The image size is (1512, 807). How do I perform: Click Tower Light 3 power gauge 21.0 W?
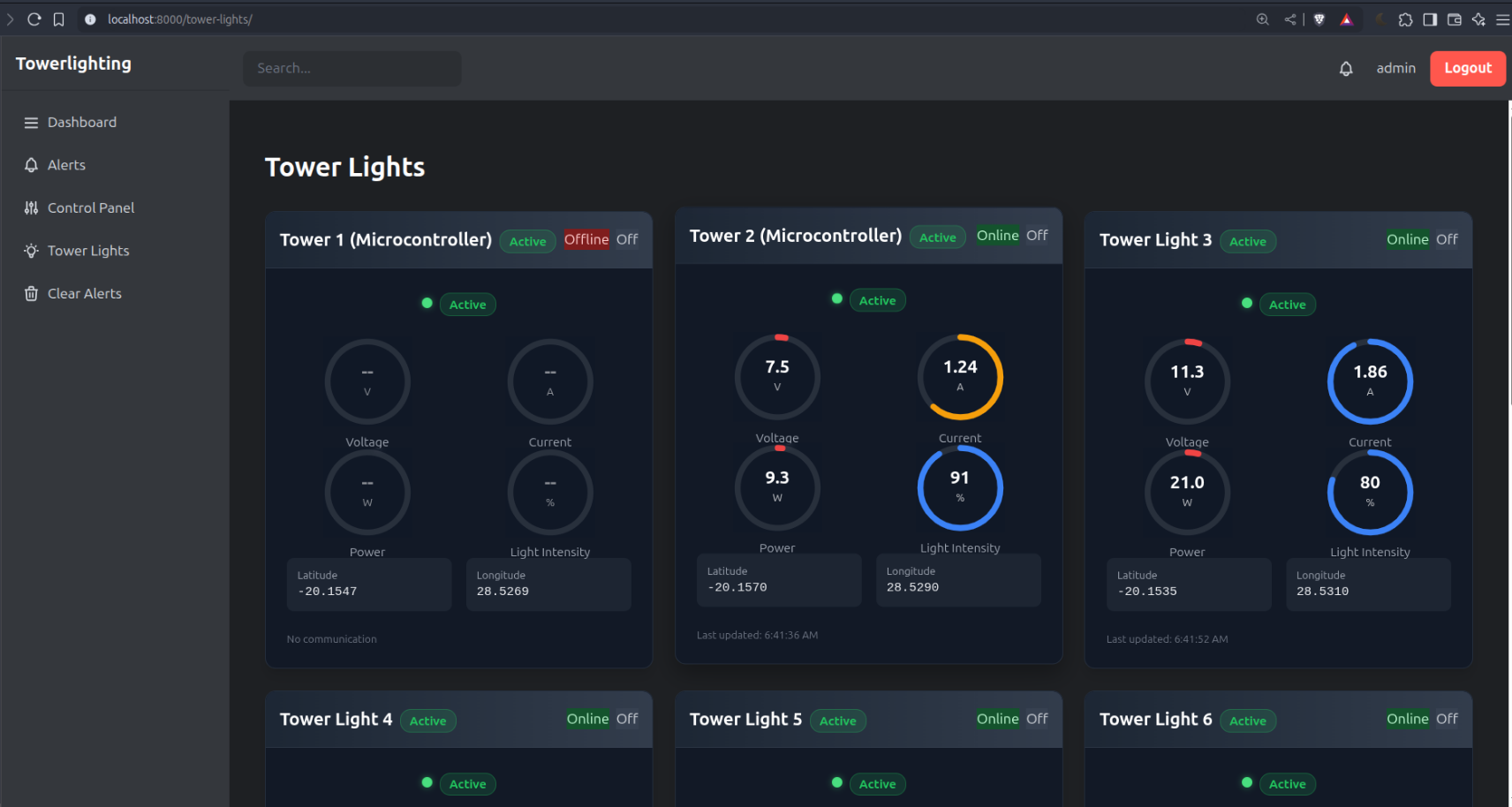point(1187,493)
